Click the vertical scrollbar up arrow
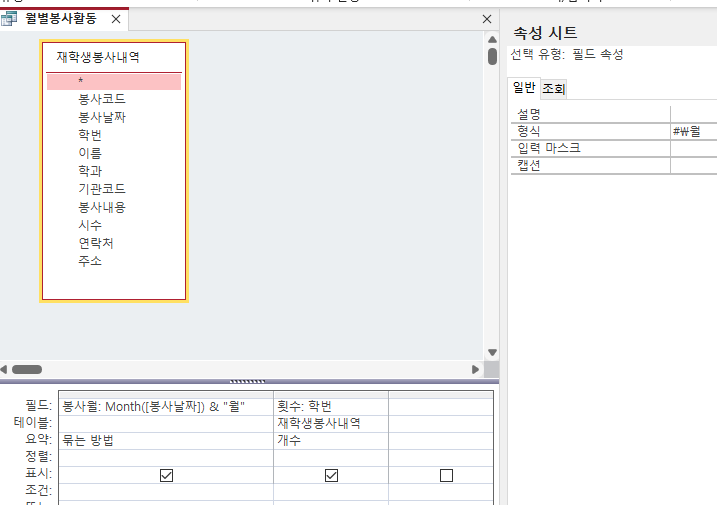 (492, 39)
